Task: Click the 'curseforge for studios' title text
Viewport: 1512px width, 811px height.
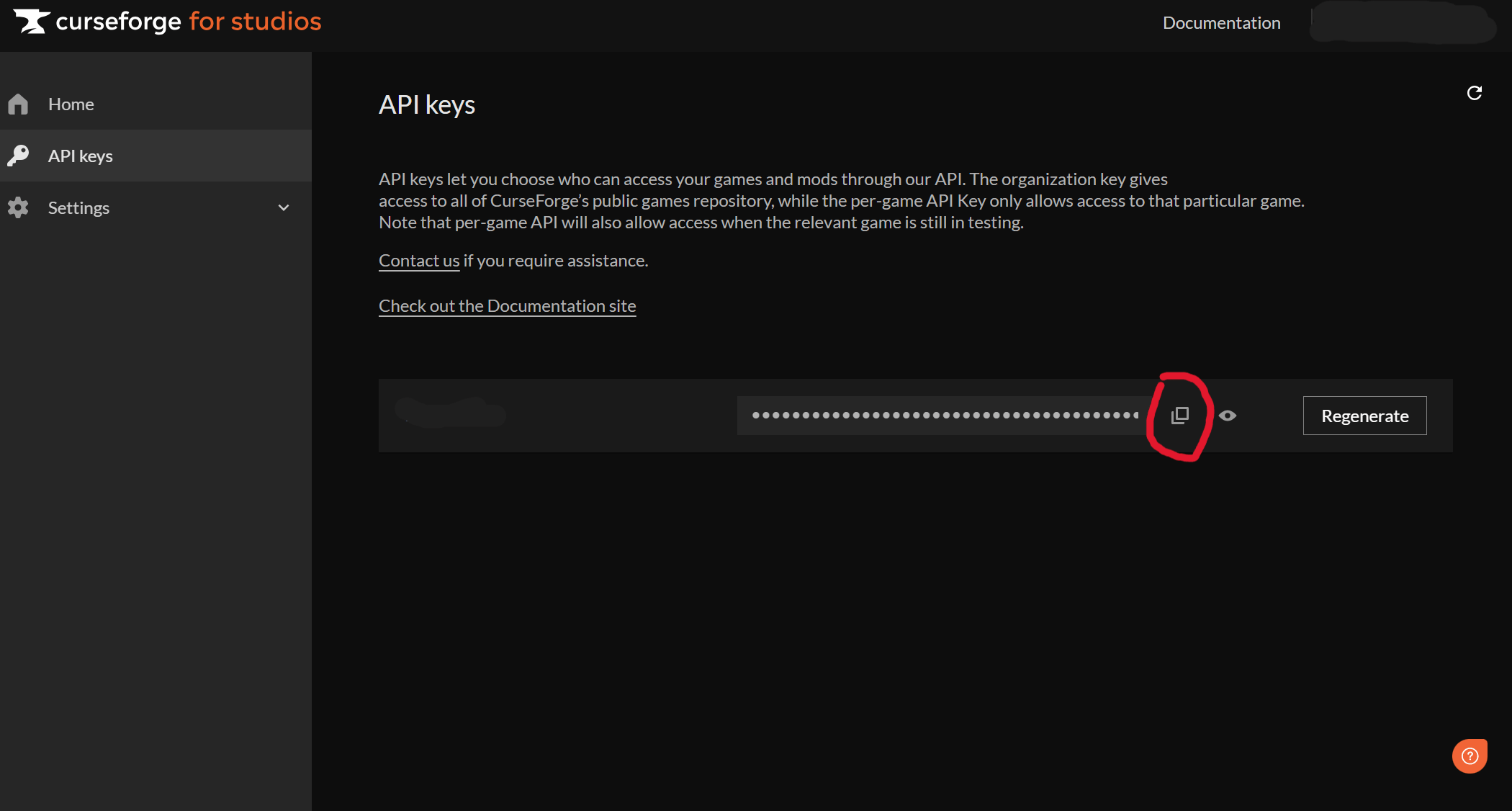Action: 189,22
